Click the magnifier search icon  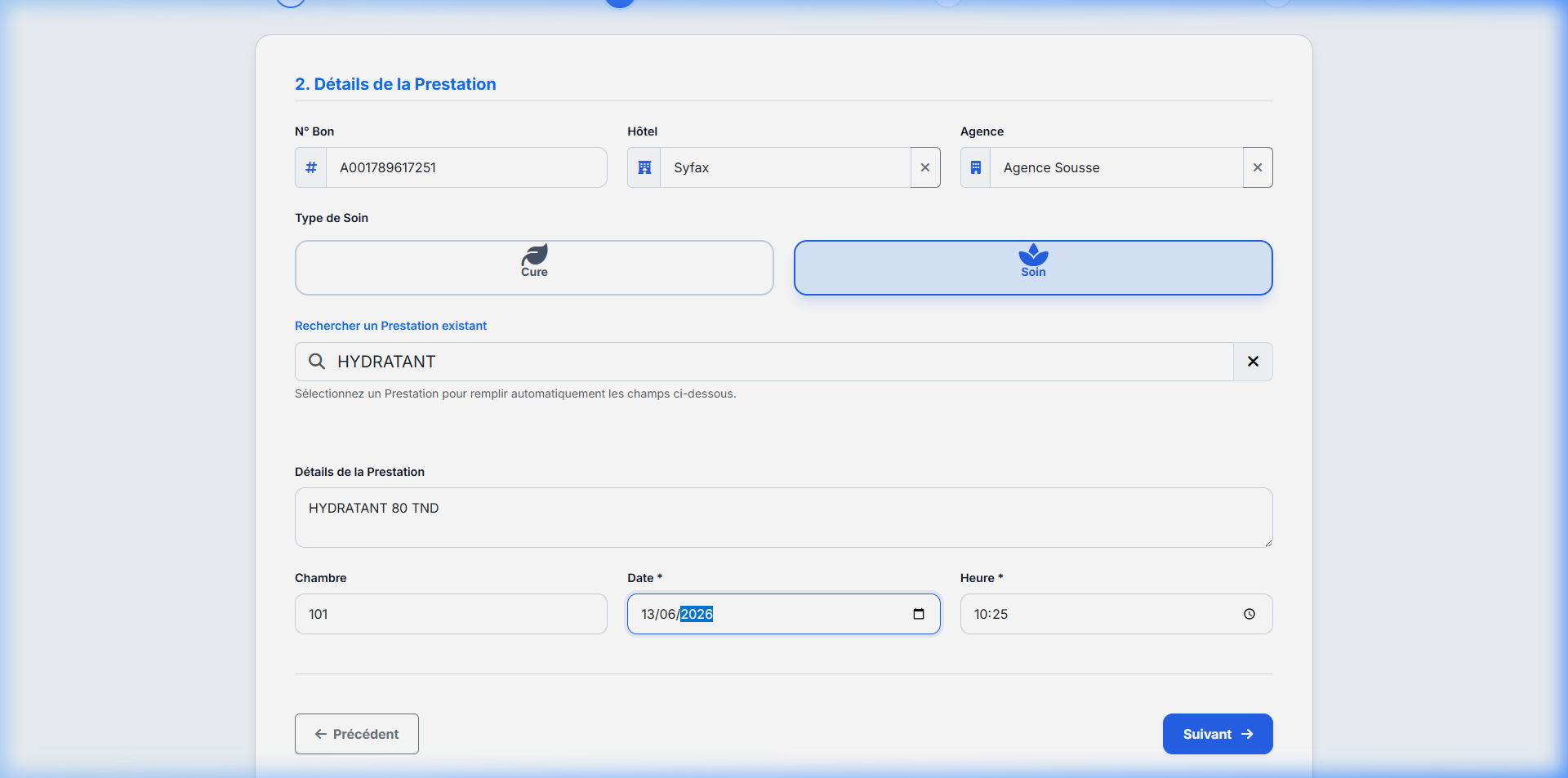tap(317, 362)
